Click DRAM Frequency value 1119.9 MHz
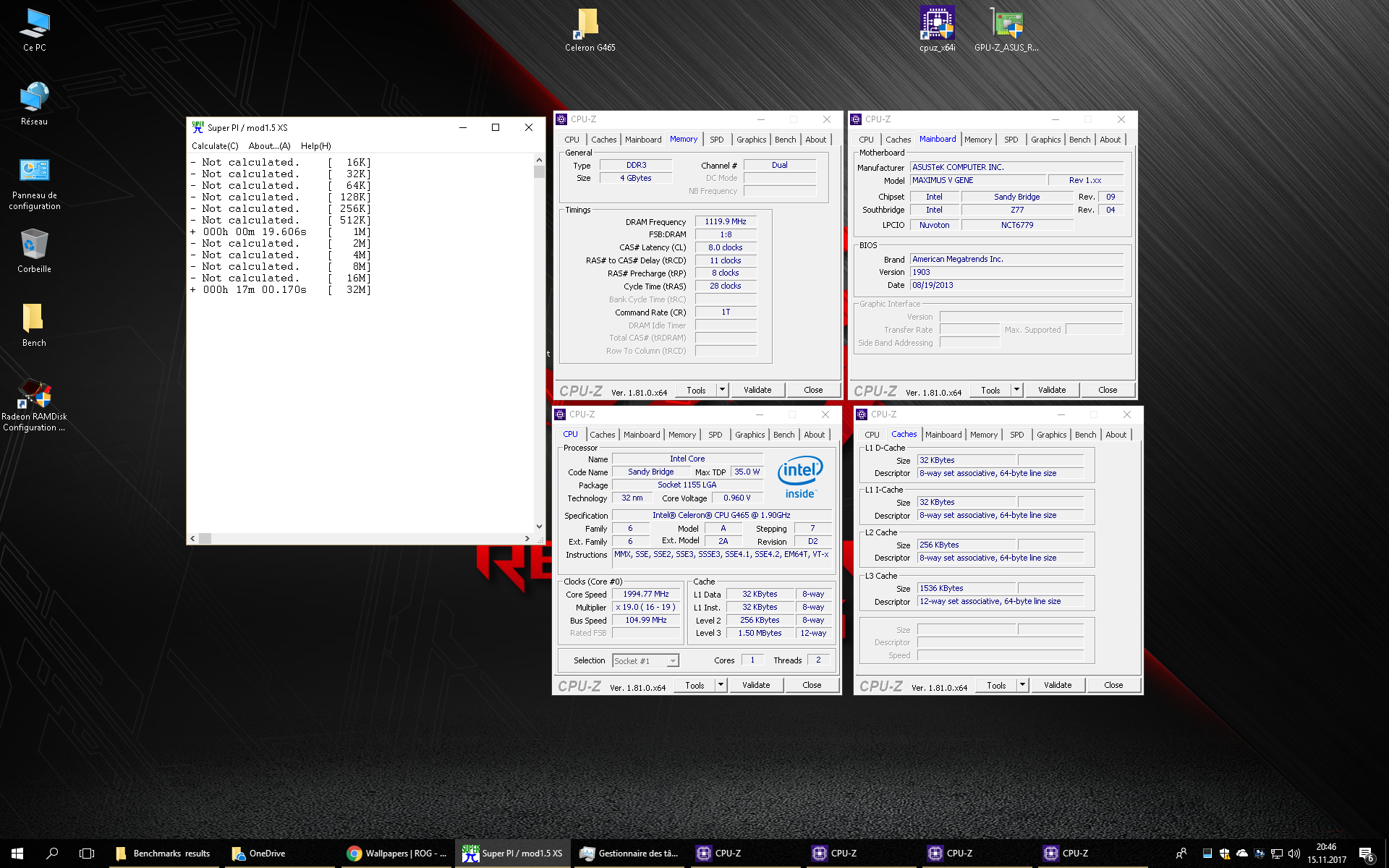The height and width of the screenshot is (868, 1389). (726, 221)
